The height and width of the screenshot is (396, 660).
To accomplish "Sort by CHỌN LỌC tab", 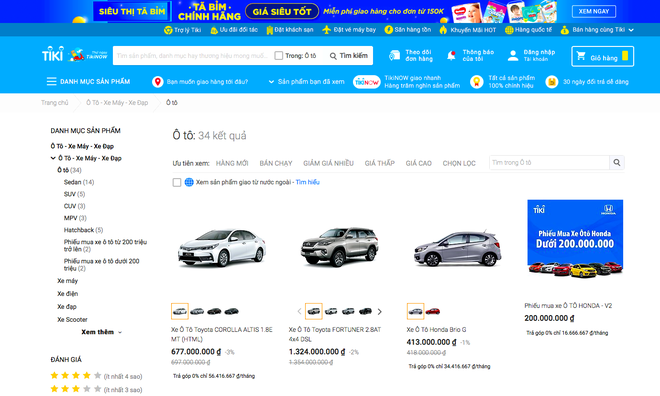I will point(459,163).
